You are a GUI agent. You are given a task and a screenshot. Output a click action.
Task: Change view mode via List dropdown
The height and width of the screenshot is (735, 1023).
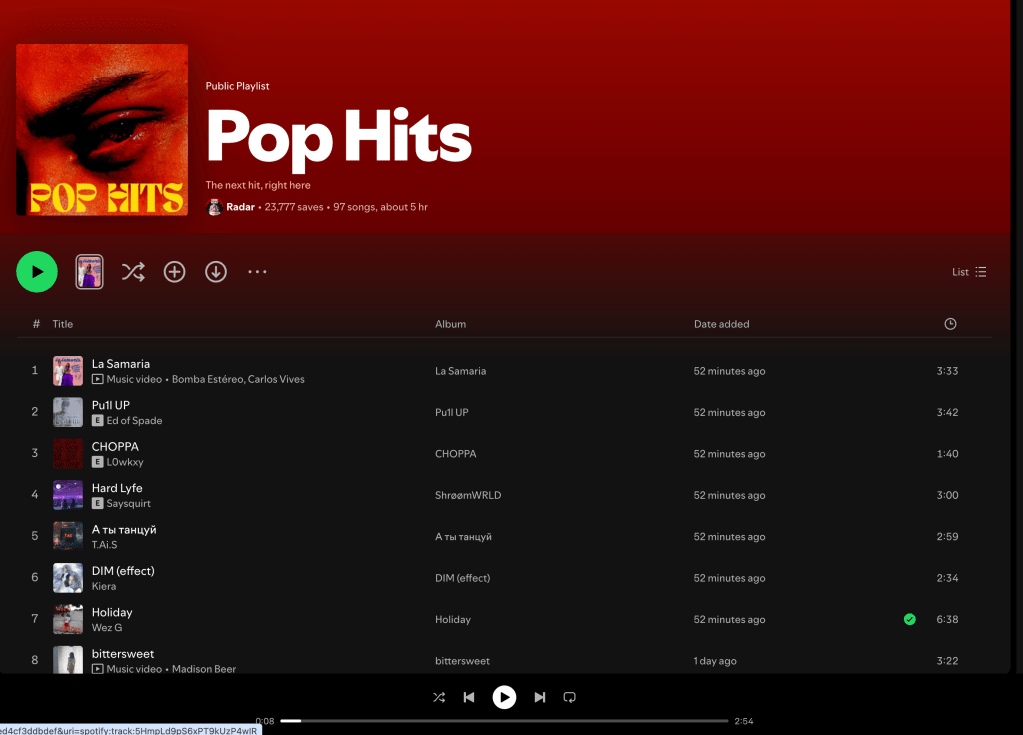970,272
